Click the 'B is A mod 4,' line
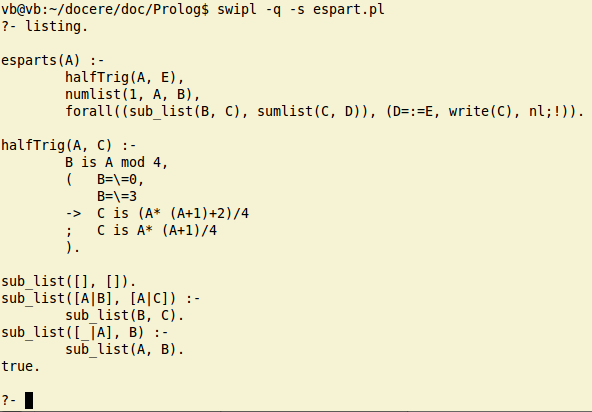Screen dimensions: 592x412 (117, 162)
